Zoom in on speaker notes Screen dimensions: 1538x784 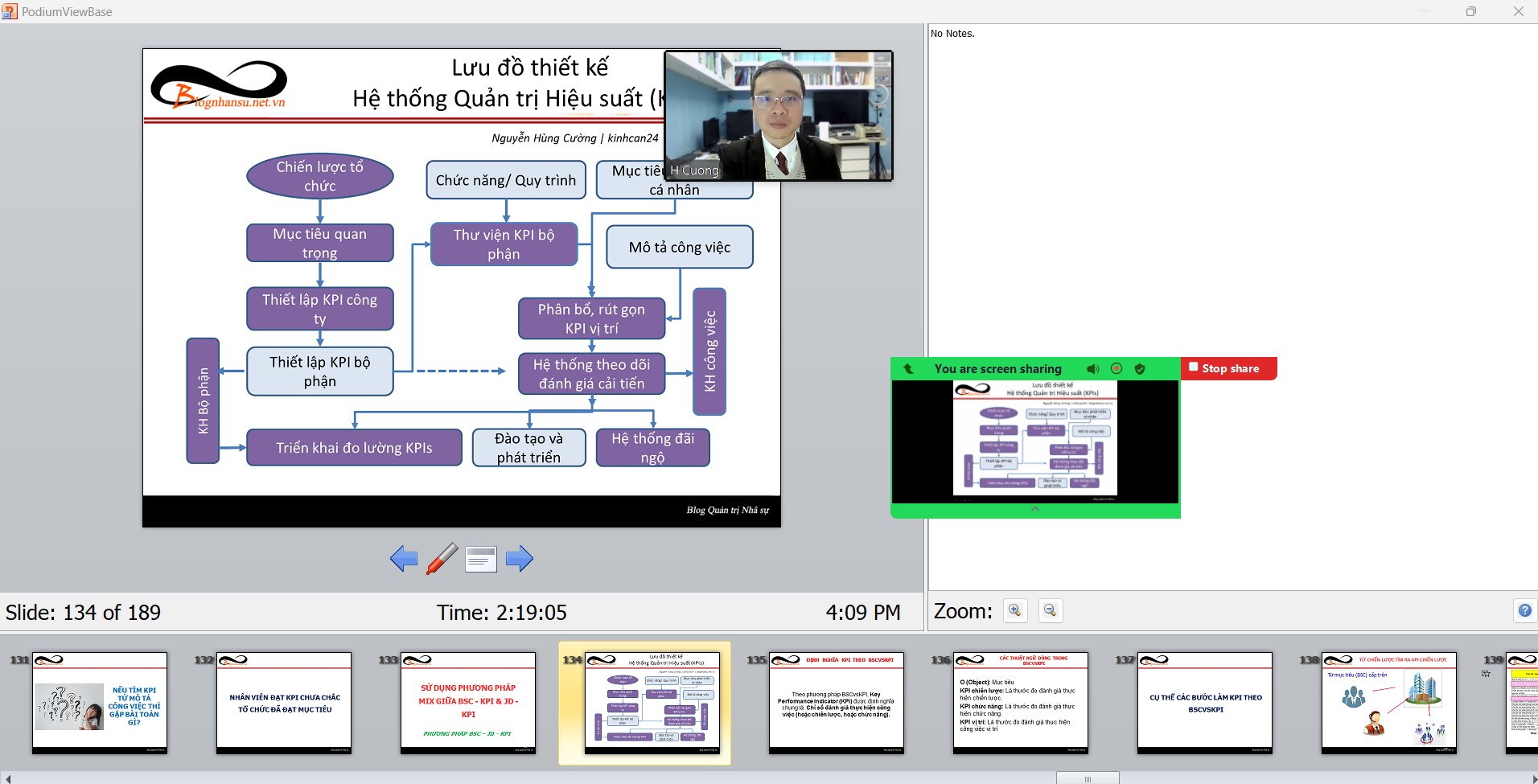click(1015, 611)
